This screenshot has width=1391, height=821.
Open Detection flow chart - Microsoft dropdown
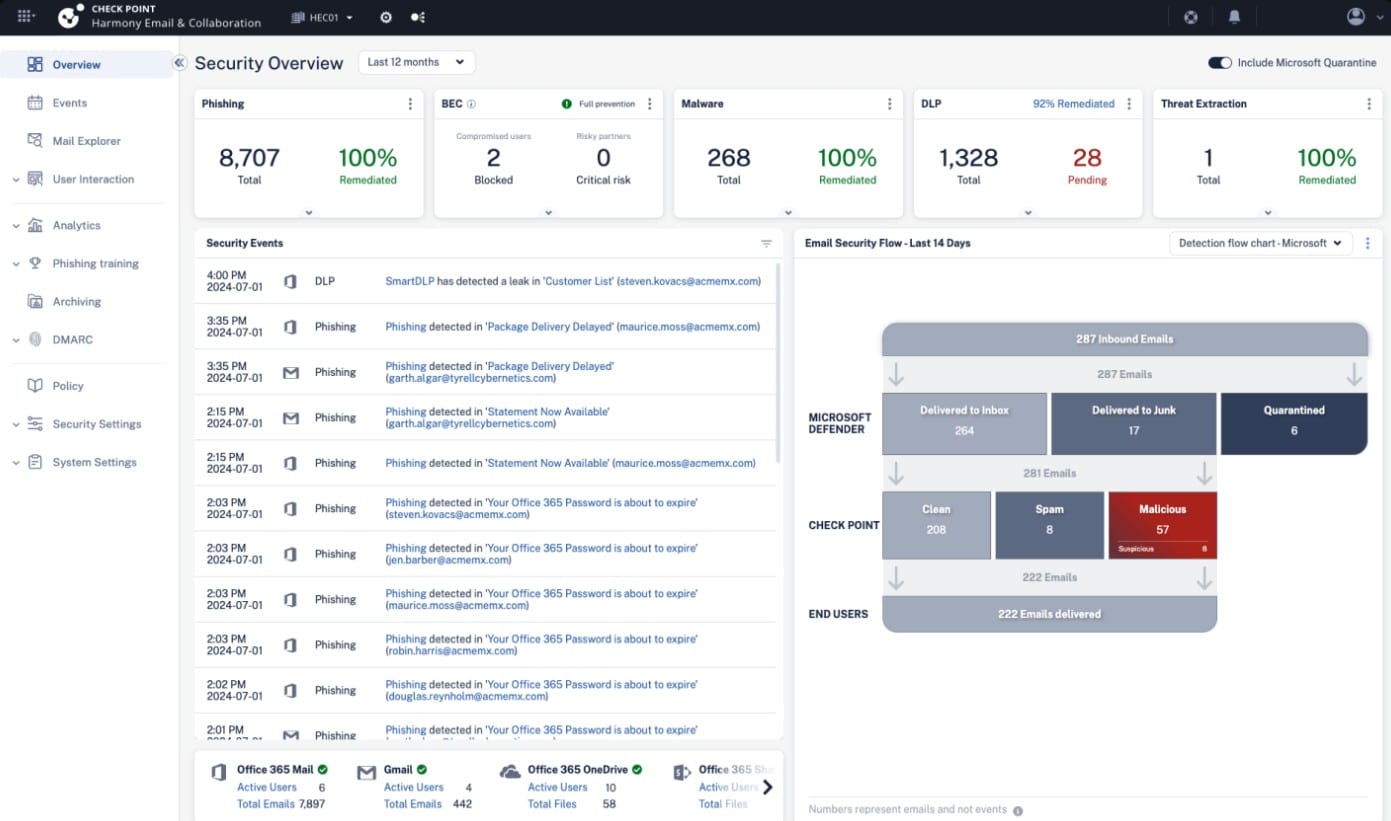pyautogui.click(x=1259, y=243)
